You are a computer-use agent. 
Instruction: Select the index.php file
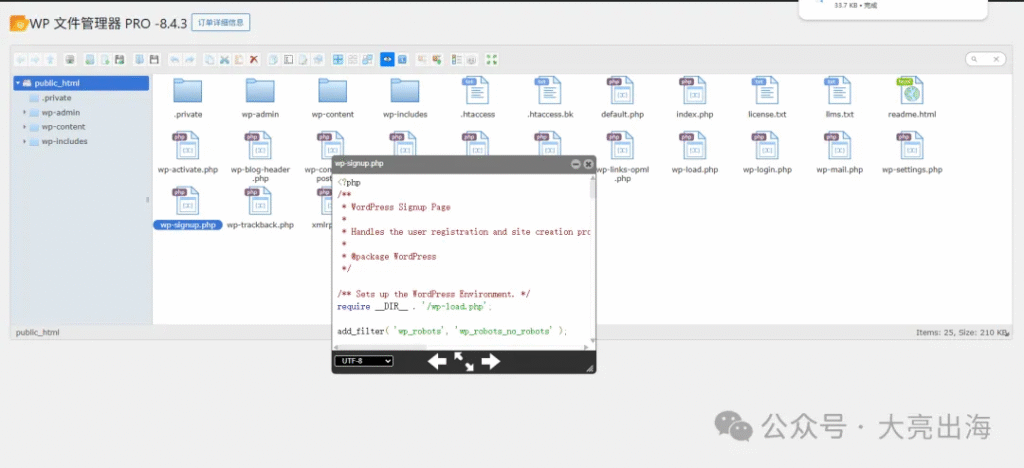pos(695,98)
